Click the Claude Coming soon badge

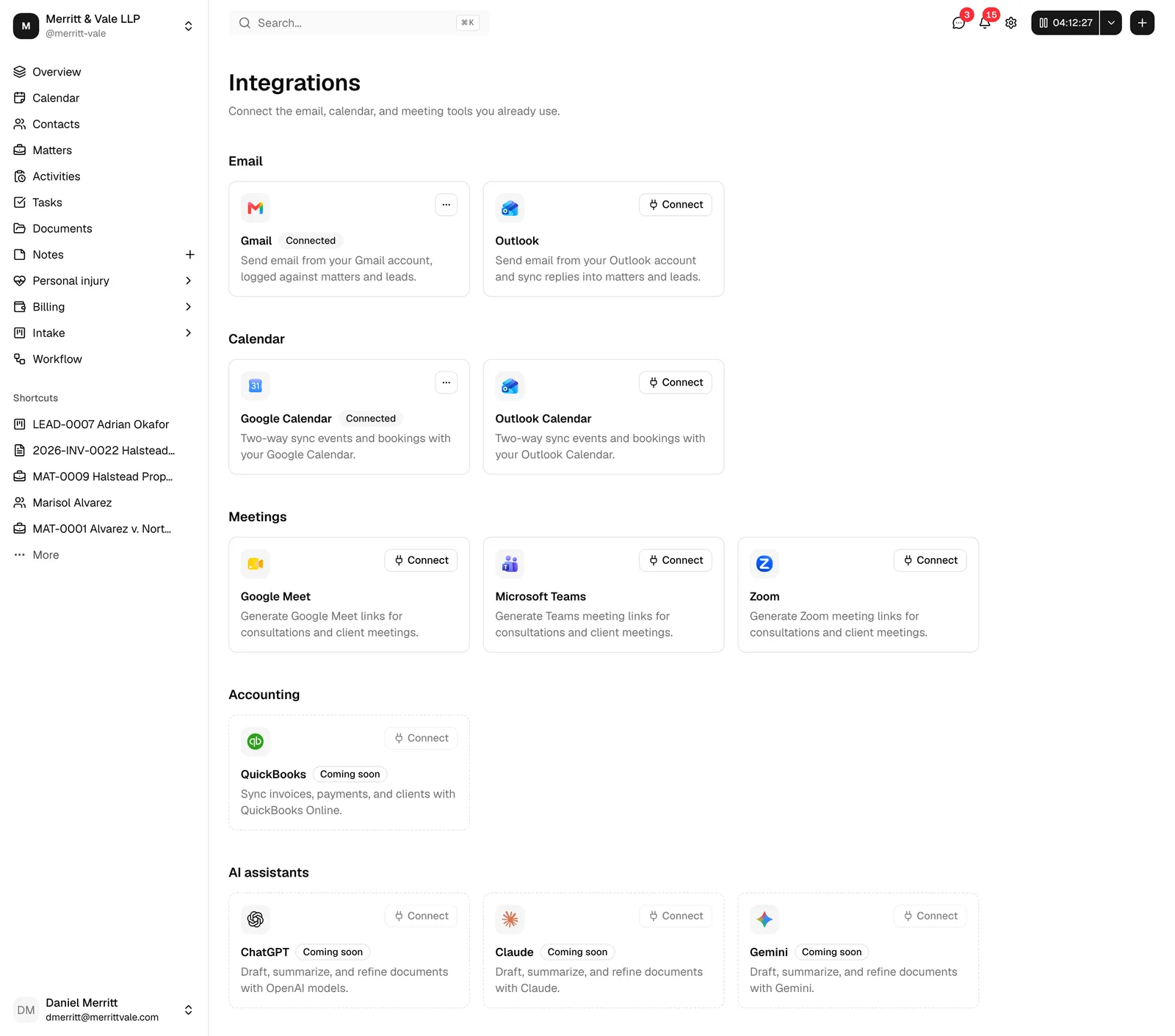pos(577,952)
